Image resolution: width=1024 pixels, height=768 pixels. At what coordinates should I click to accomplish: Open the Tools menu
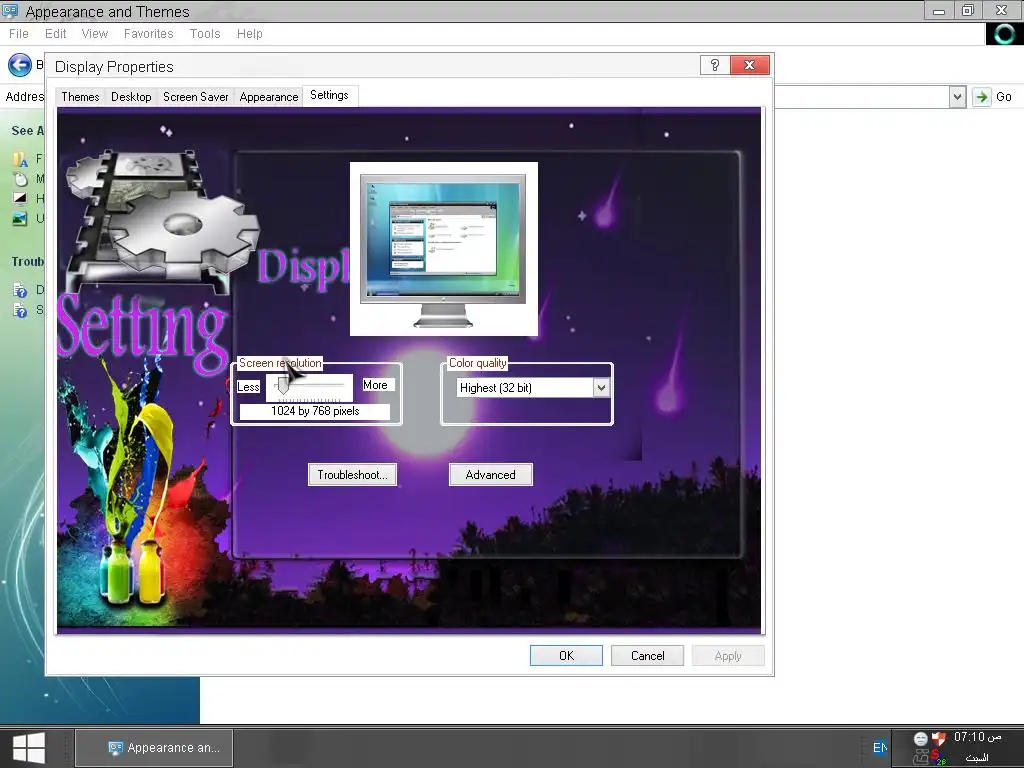205,34
